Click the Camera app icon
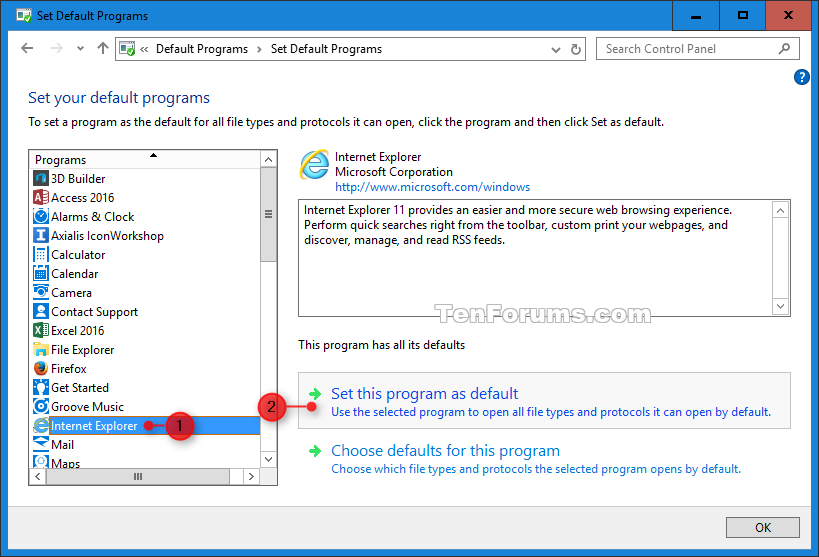This screenshot has width=819, height=557. (x=41, y=292)
